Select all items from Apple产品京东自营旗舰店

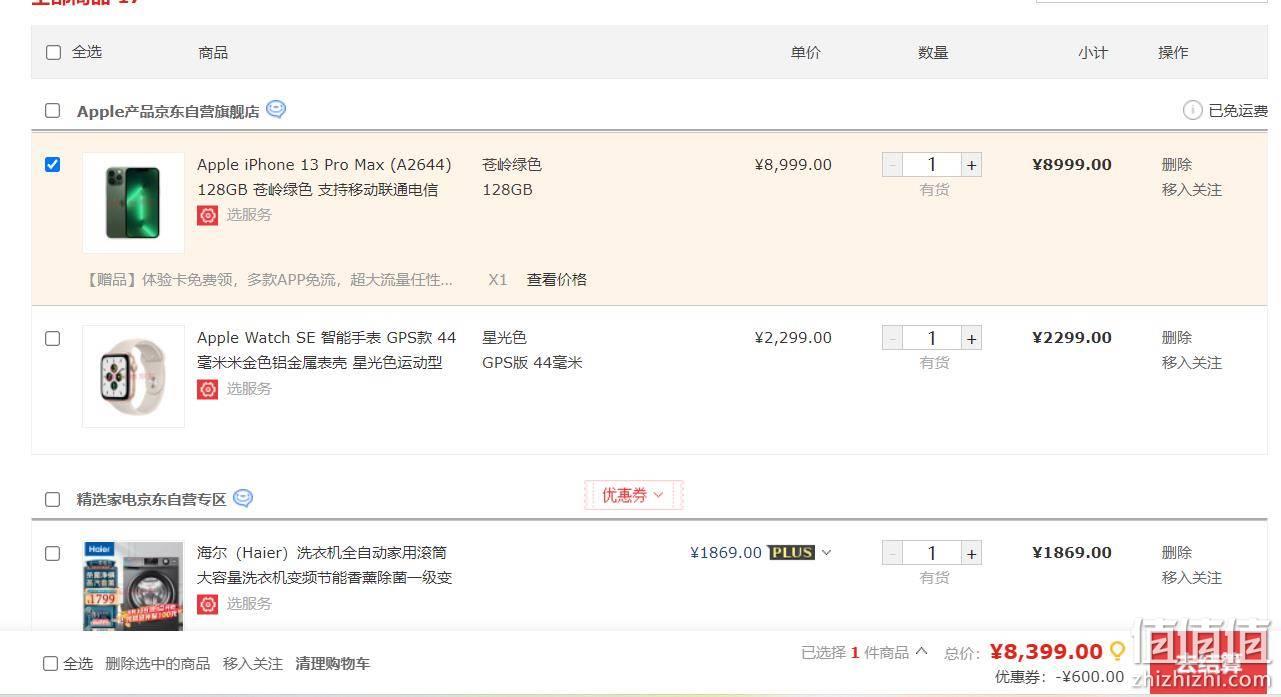pyautogui.click(x=53, y=111)
